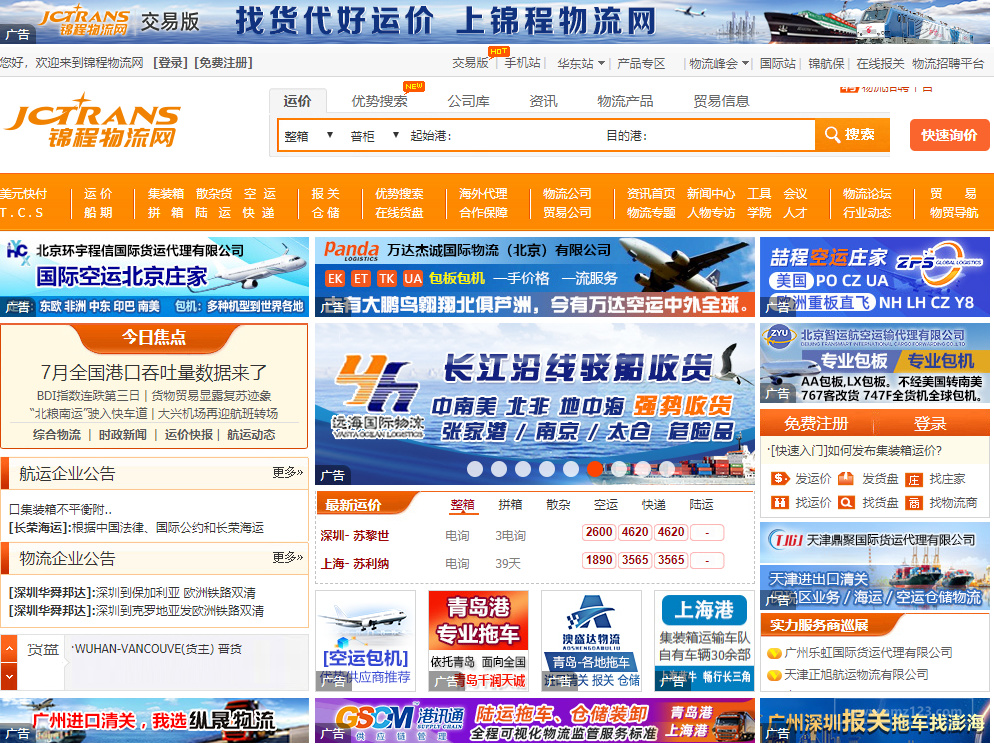Click the 找运价 icon

tap(780, 503)
